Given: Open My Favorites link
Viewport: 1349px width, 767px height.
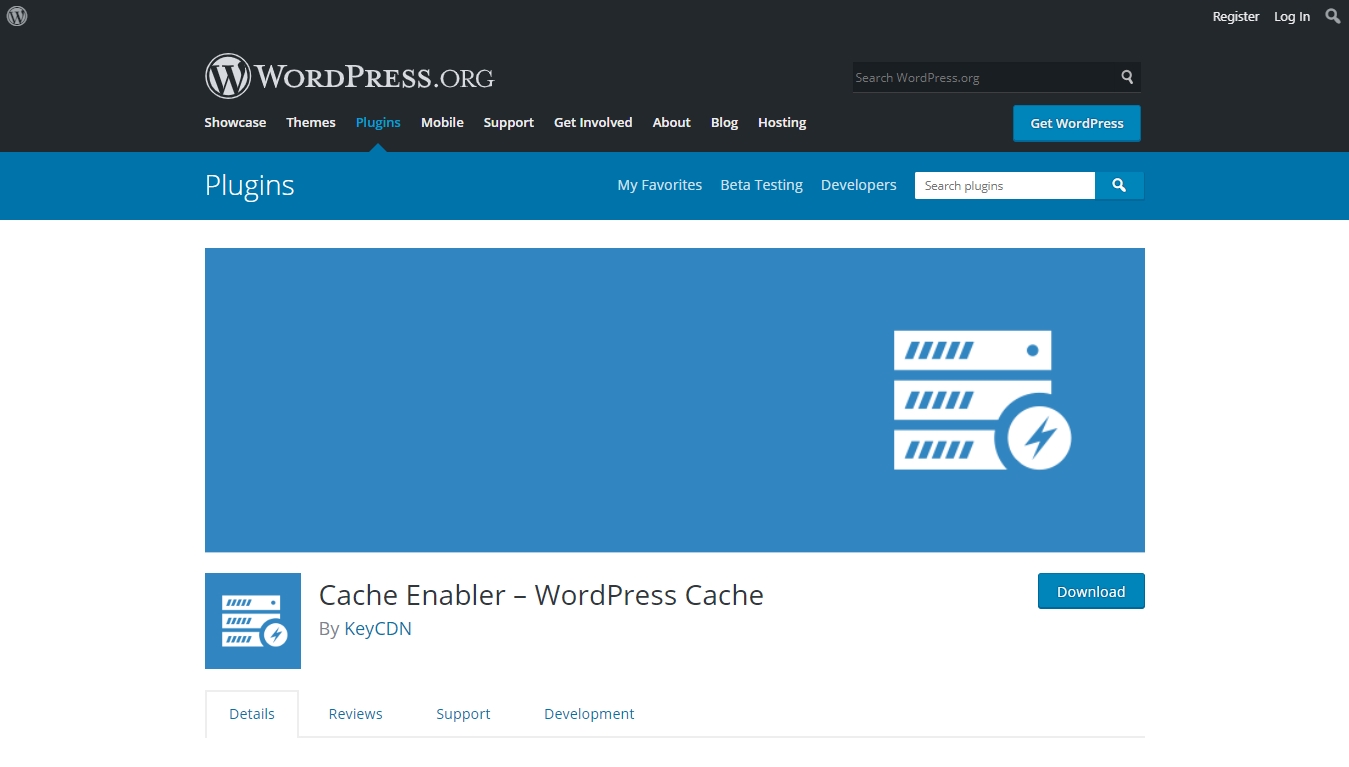Looking at the screenshot, I should coord(660,185).
